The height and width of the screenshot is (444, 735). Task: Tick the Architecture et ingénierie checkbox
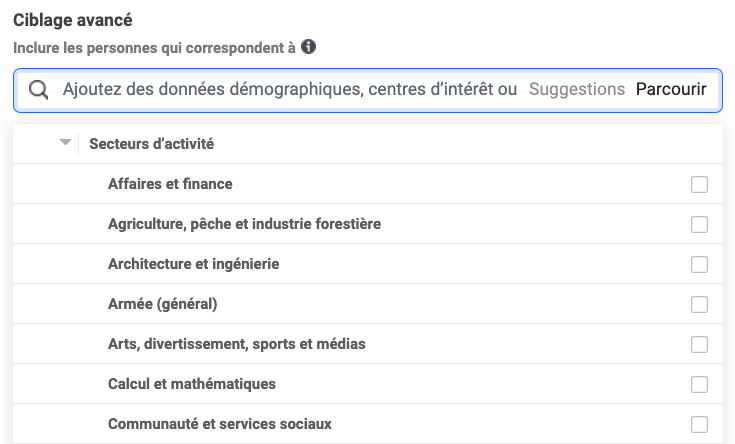click(x=699, y=265)
